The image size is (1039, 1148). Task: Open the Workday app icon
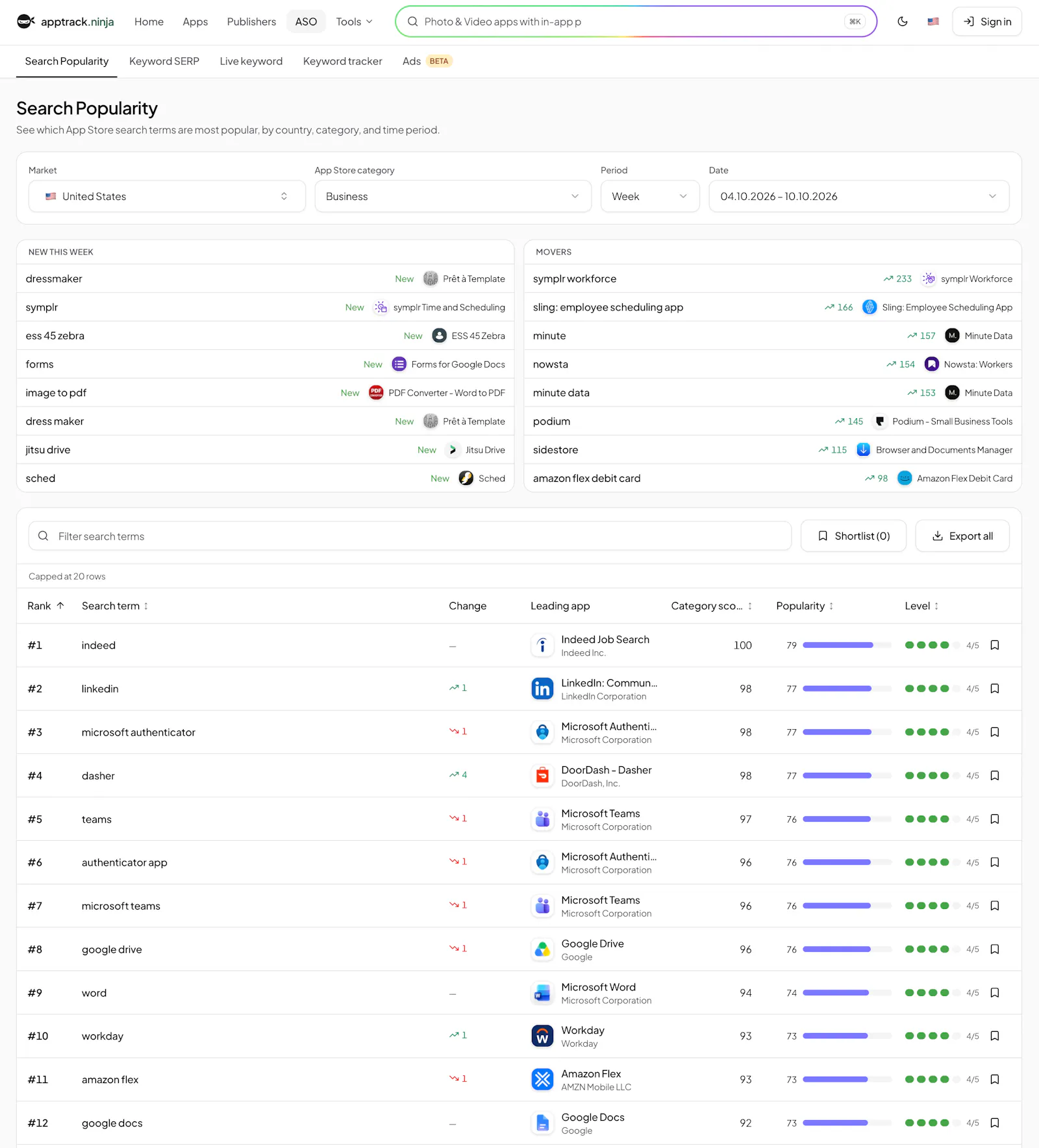(x=542, y=1036)
